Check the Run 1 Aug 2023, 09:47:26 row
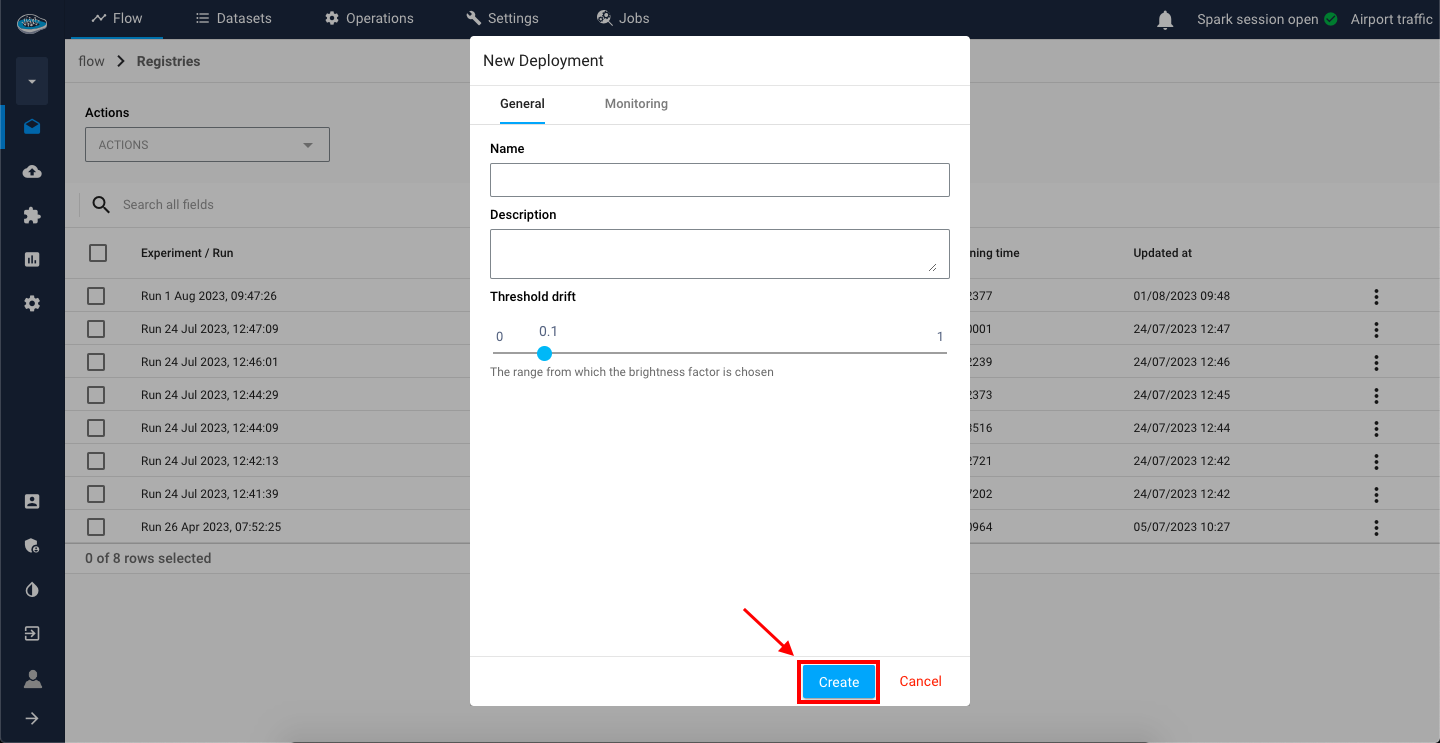 (96, 296)
